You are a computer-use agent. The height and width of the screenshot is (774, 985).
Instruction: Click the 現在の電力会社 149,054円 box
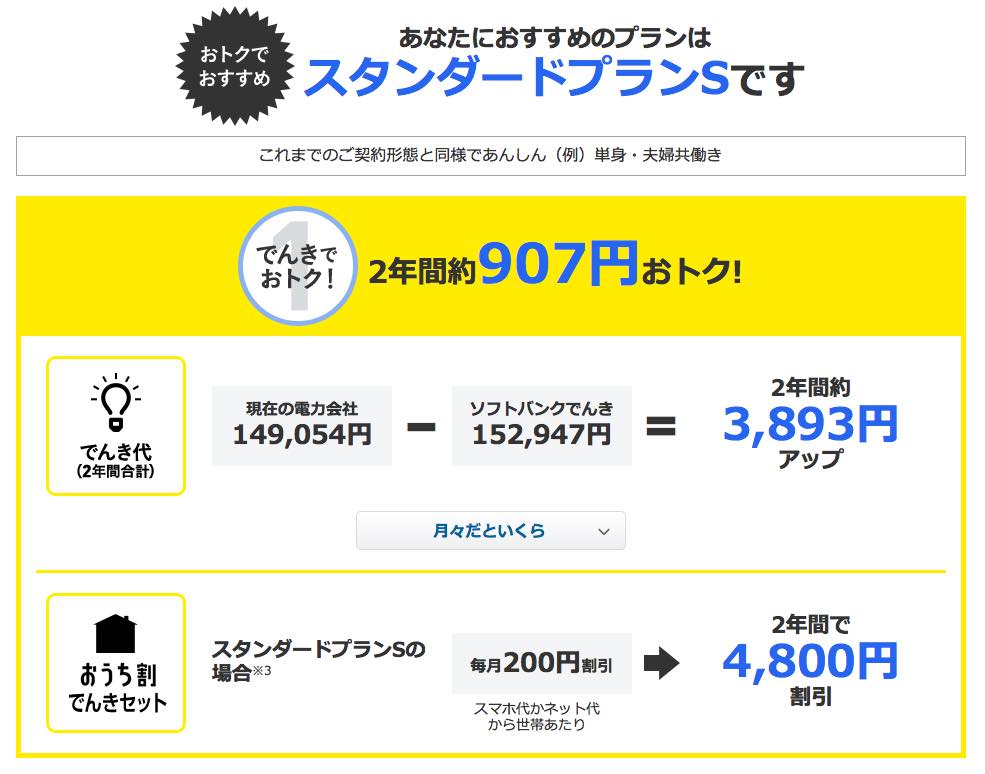click(x=302, y=426)
